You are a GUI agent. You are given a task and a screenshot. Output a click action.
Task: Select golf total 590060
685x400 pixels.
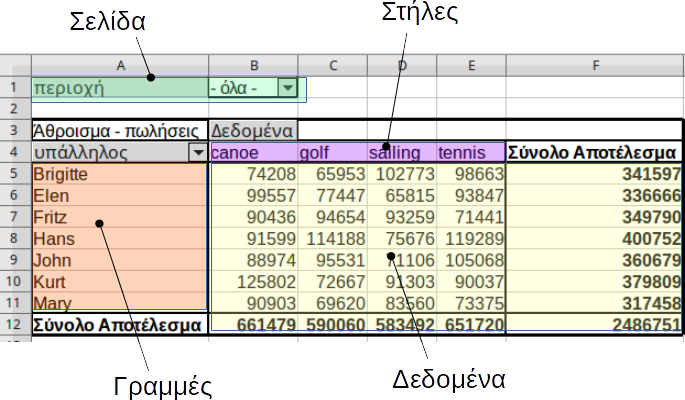click(333, 324)
